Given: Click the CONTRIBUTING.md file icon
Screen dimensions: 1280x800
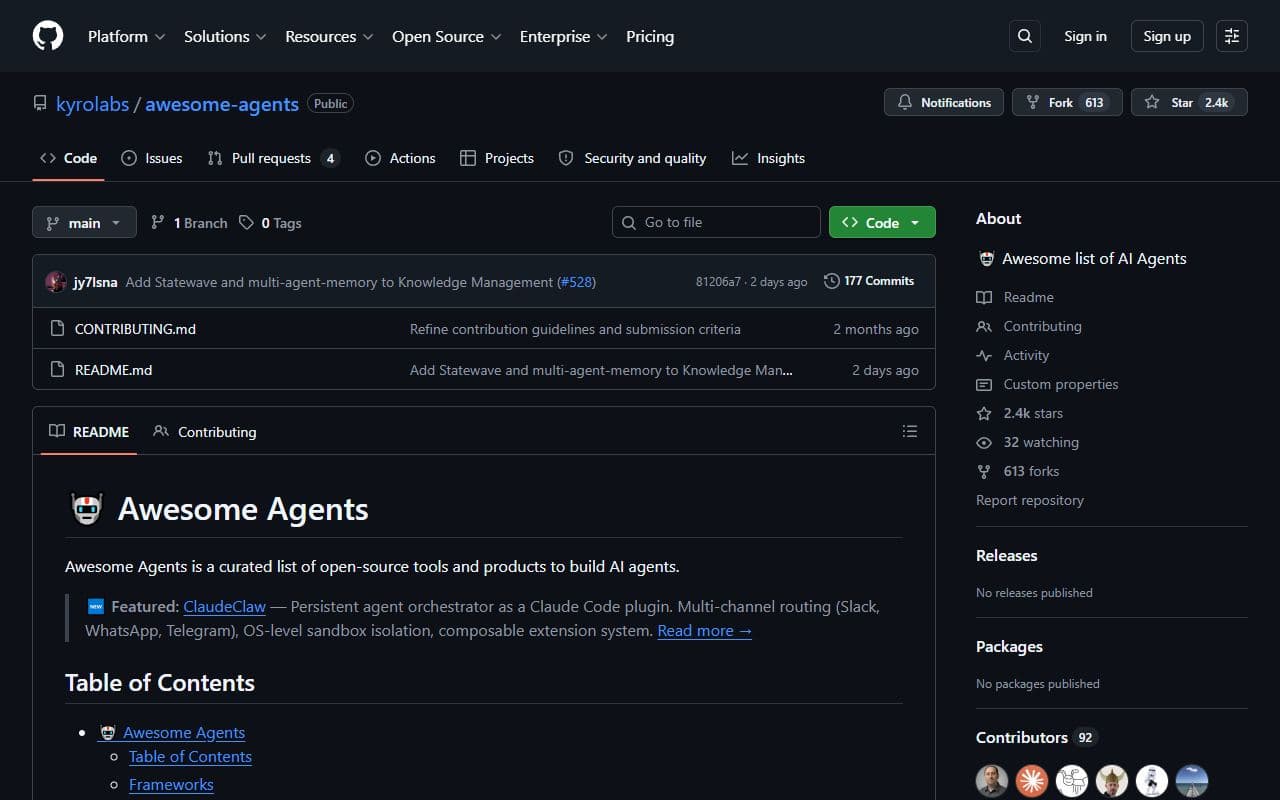Looking at the screenshot, I should coord(57,329).
